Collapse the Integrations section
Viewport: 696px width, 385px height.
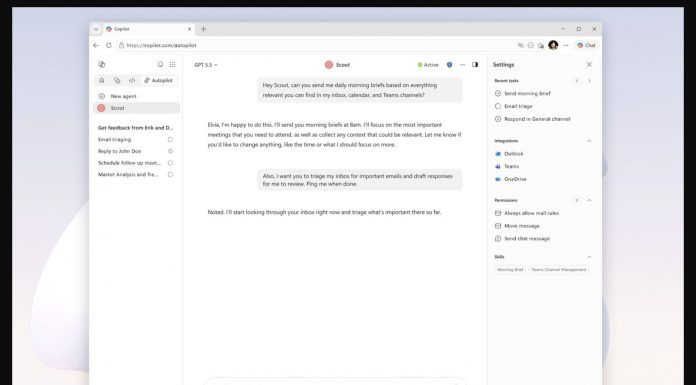pos(589,141)
